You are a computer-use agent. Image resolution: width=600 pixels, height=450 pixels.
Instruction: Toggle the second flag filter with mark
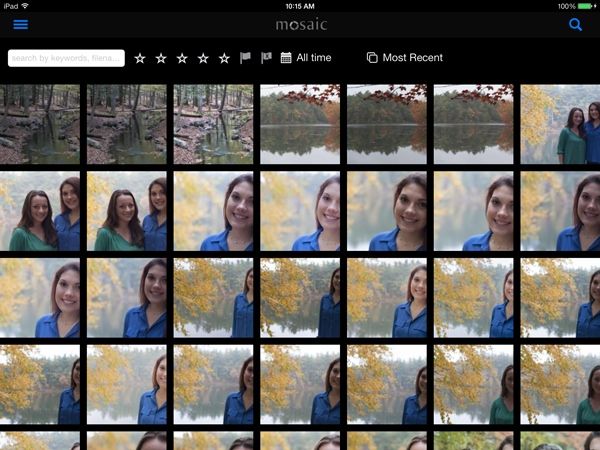pyautogui.click(x=266, y=58)
